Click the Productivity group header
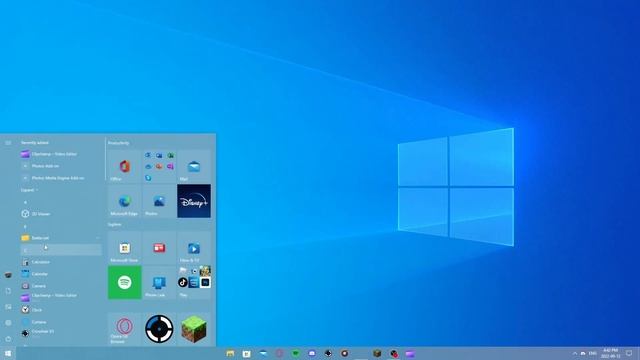Viewport: 640px width, 360px height. point(119,143)
